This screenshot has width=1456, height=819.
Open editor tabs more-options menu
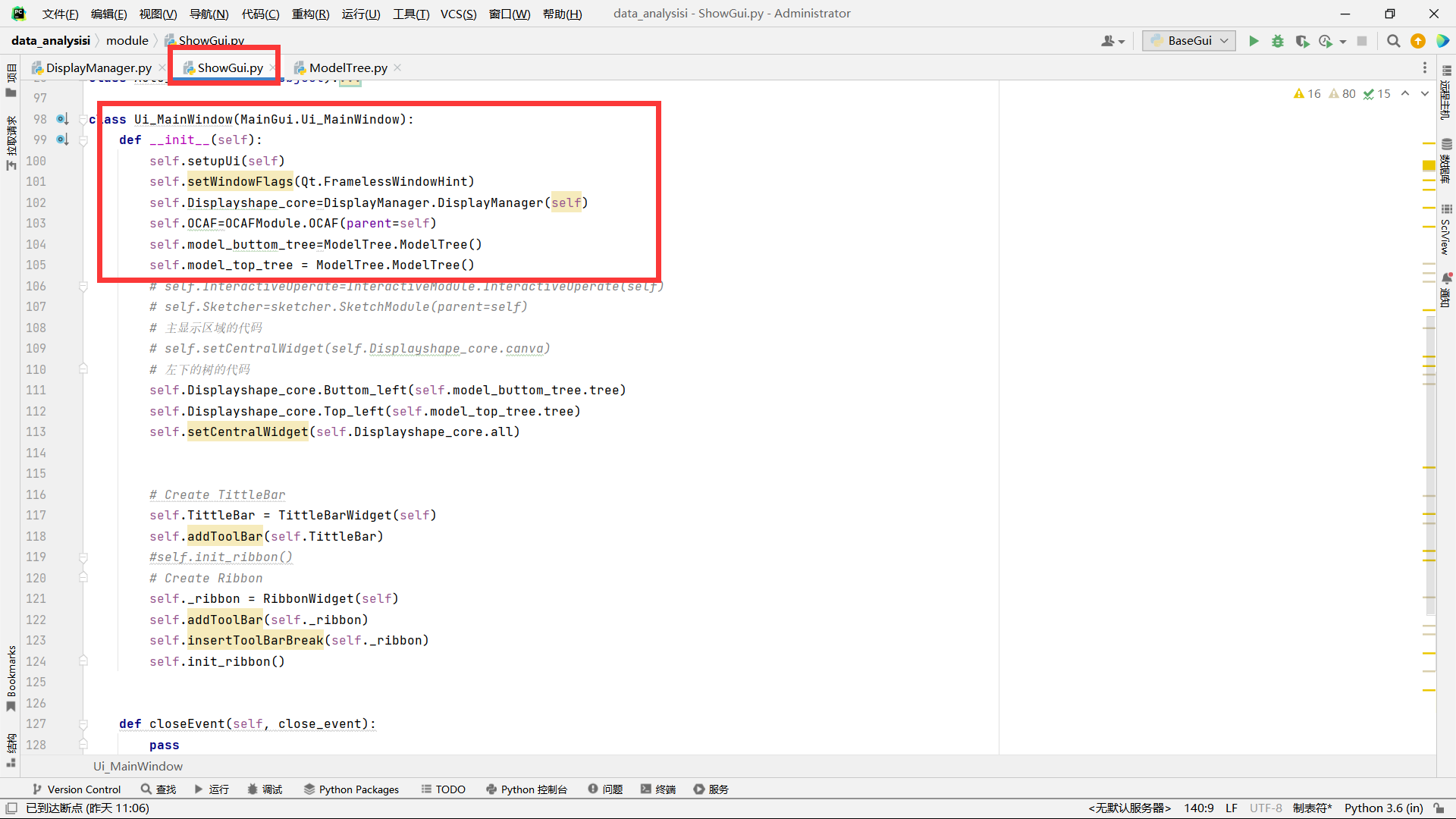(x=1425, y=68)
